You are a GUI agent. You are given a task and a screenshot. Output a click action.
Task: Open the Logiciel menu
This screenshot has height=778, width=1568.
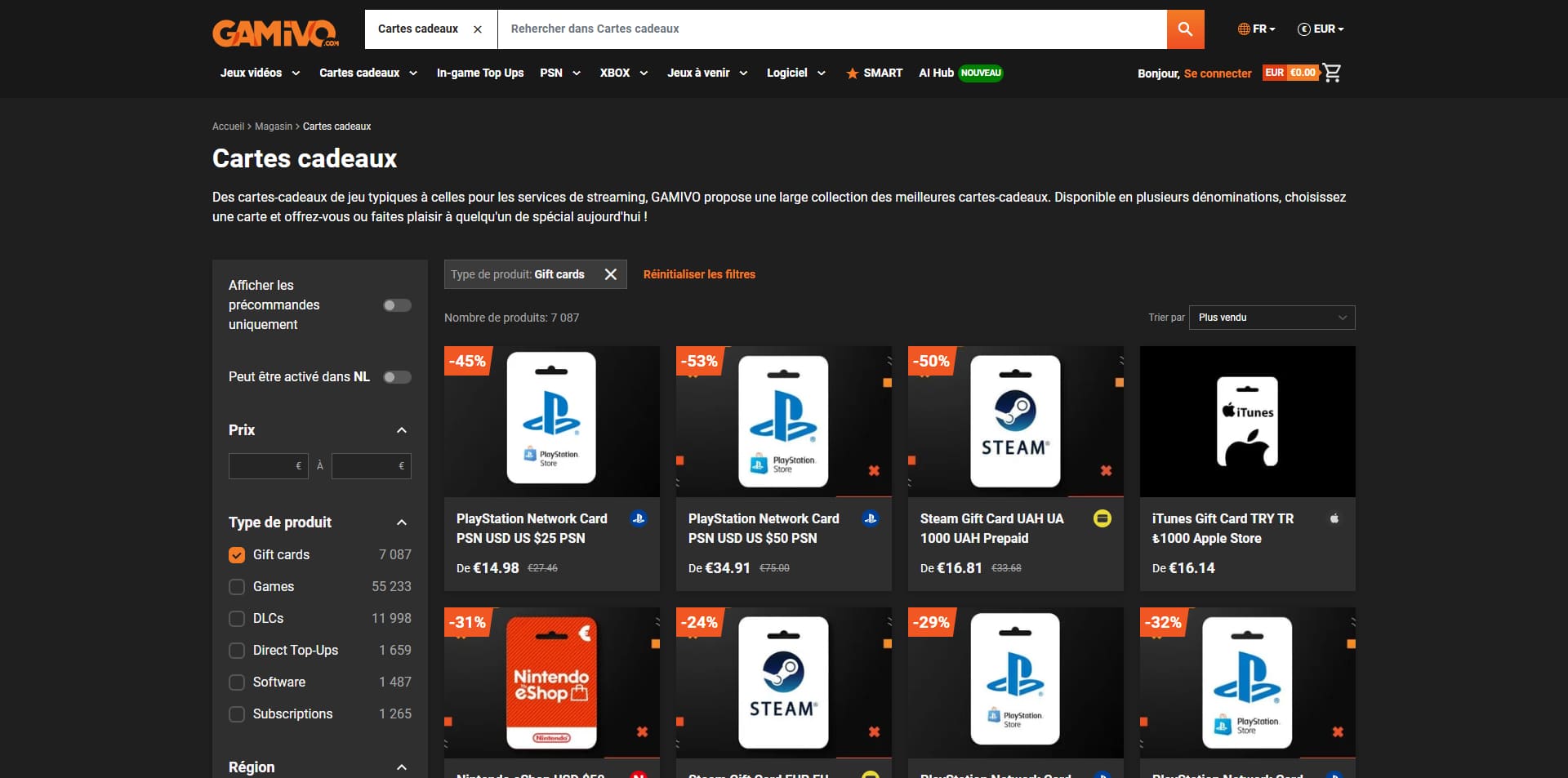point(796,73)
